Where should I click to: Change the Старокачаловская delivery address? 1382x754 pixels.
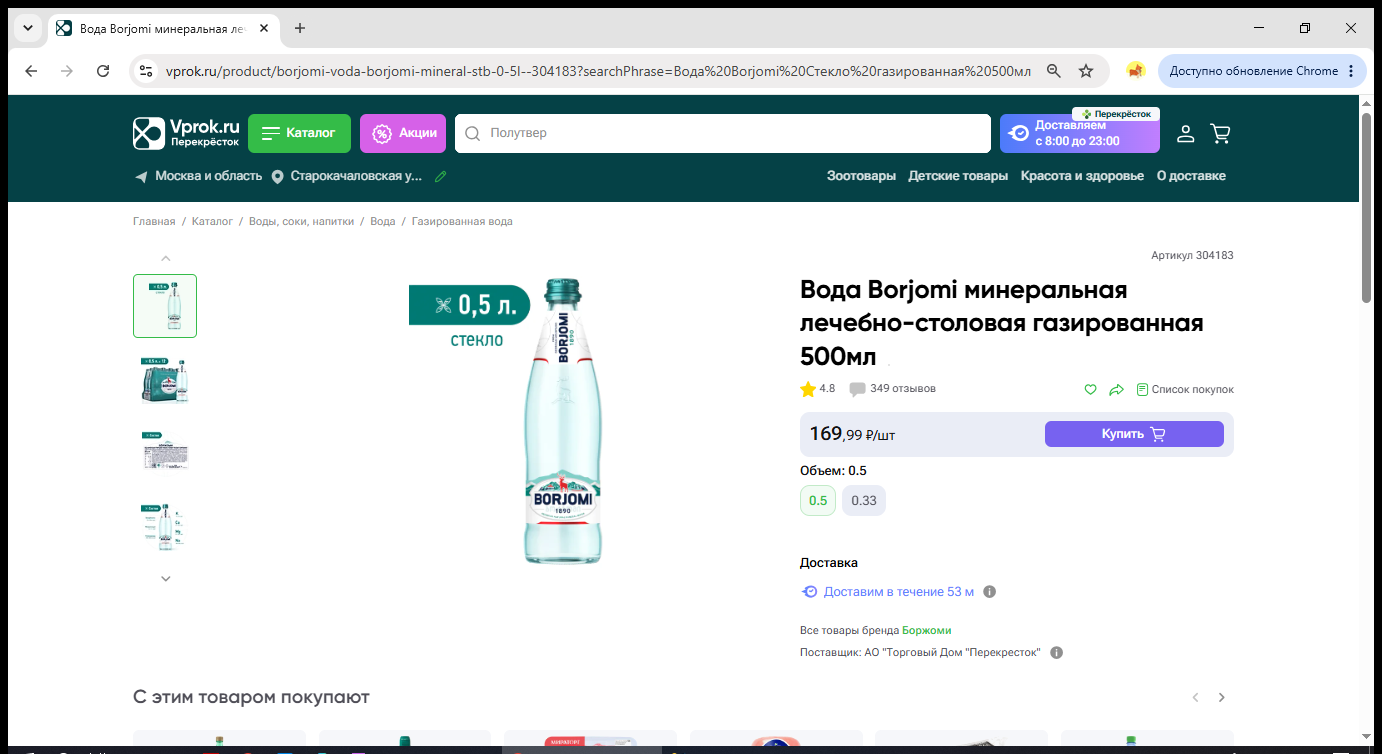356,176
